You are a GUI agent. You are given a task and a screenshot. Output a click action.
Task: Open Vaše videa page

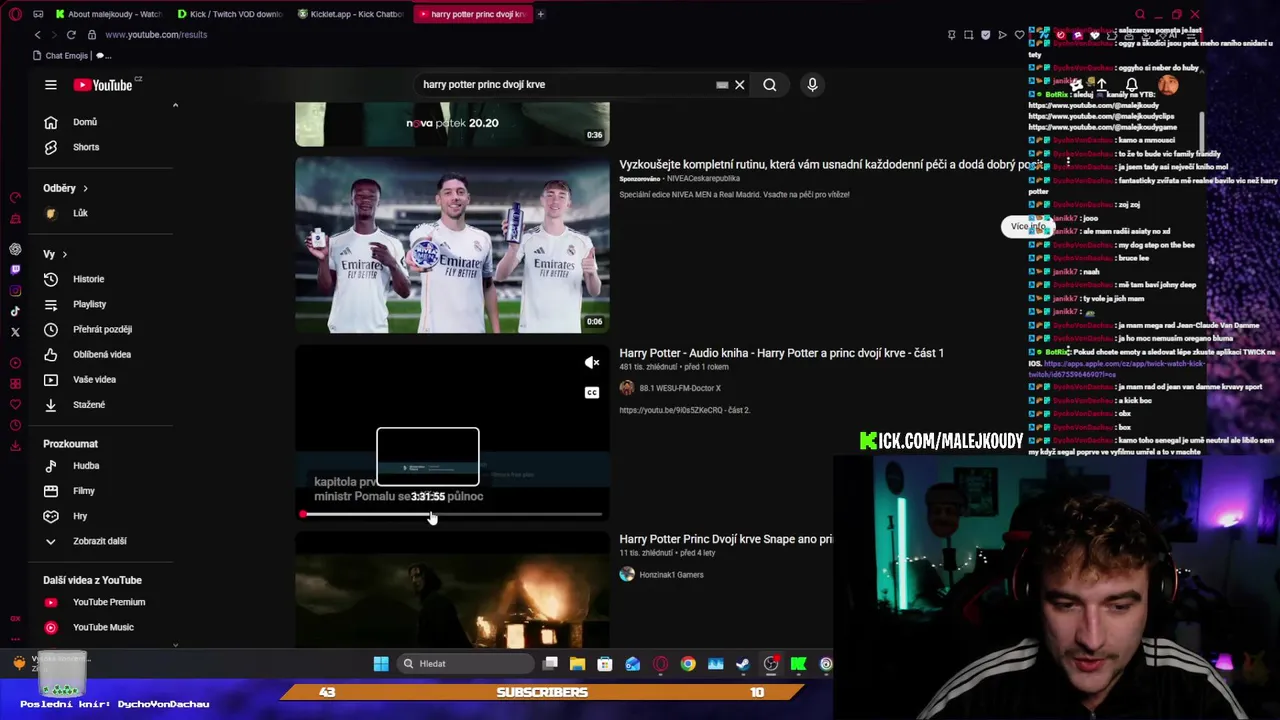click(x=94, y=379)
